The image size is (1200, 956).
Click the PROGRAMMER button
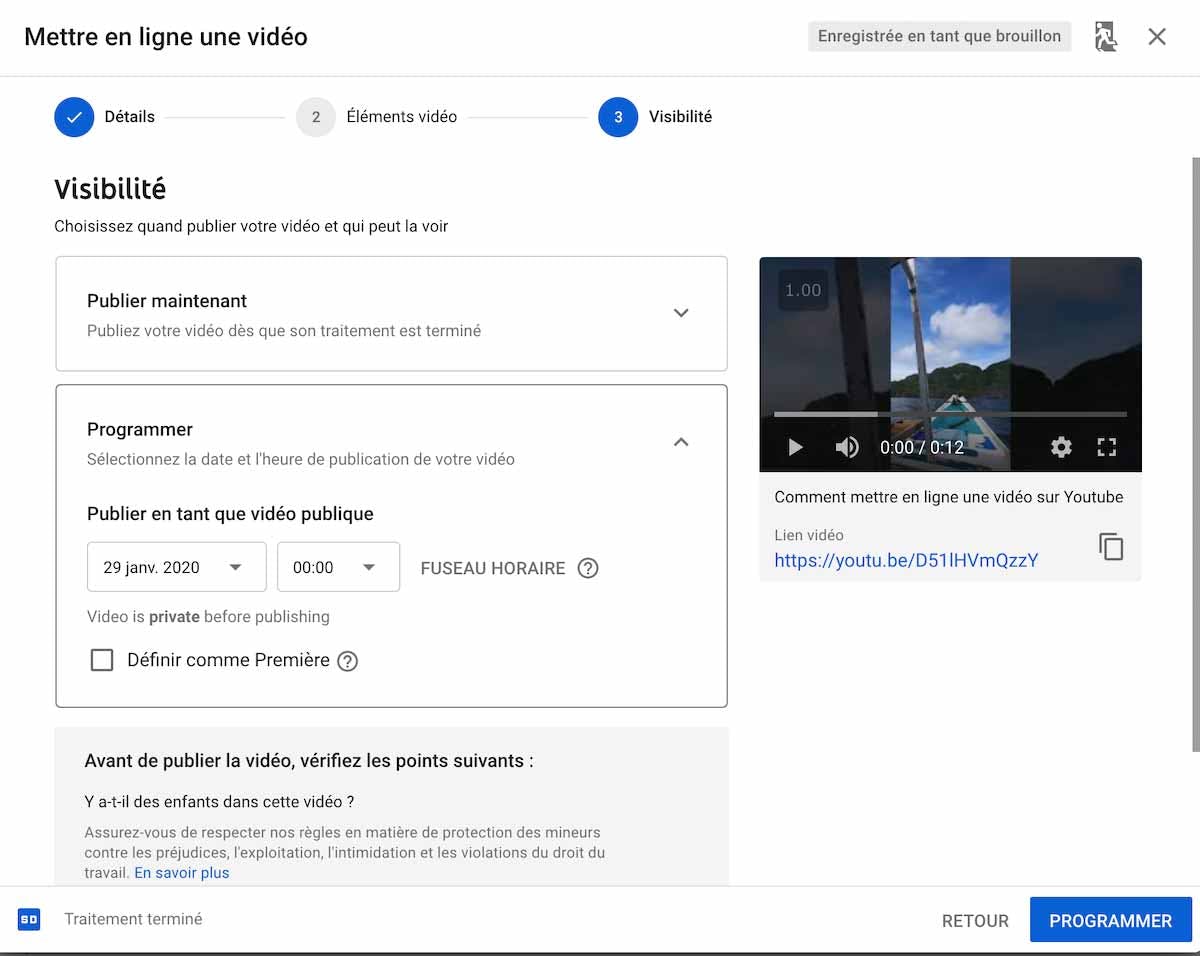coord(1111,920)
